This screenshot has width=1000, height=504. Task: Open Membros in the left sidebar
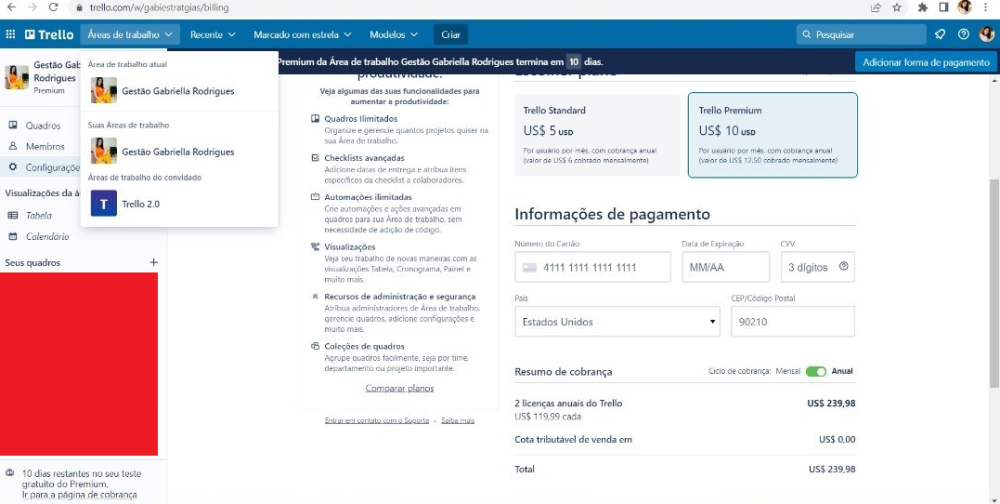44,146
